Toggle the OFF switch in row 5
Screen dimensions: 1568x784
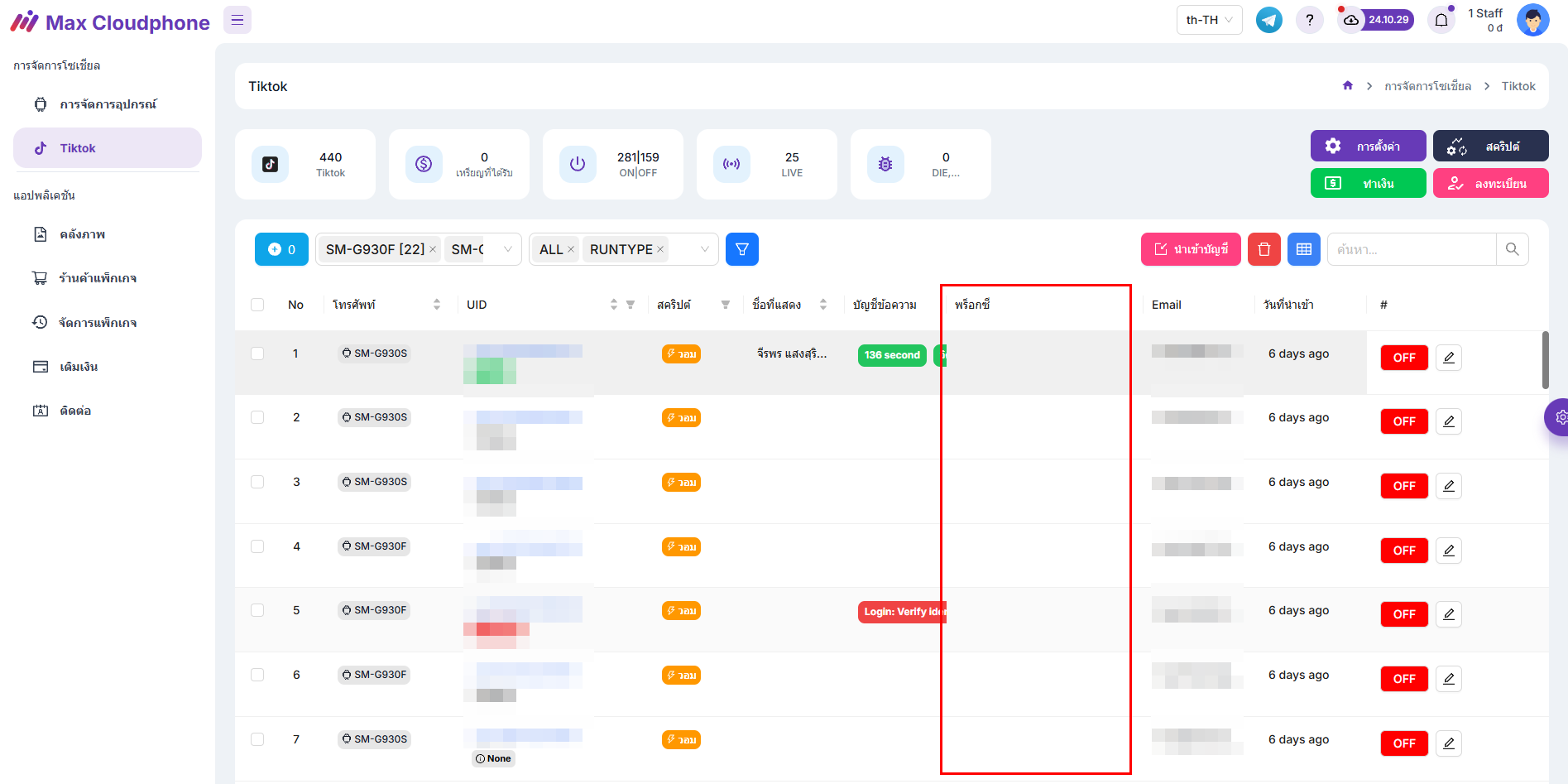click(1404, 614)
